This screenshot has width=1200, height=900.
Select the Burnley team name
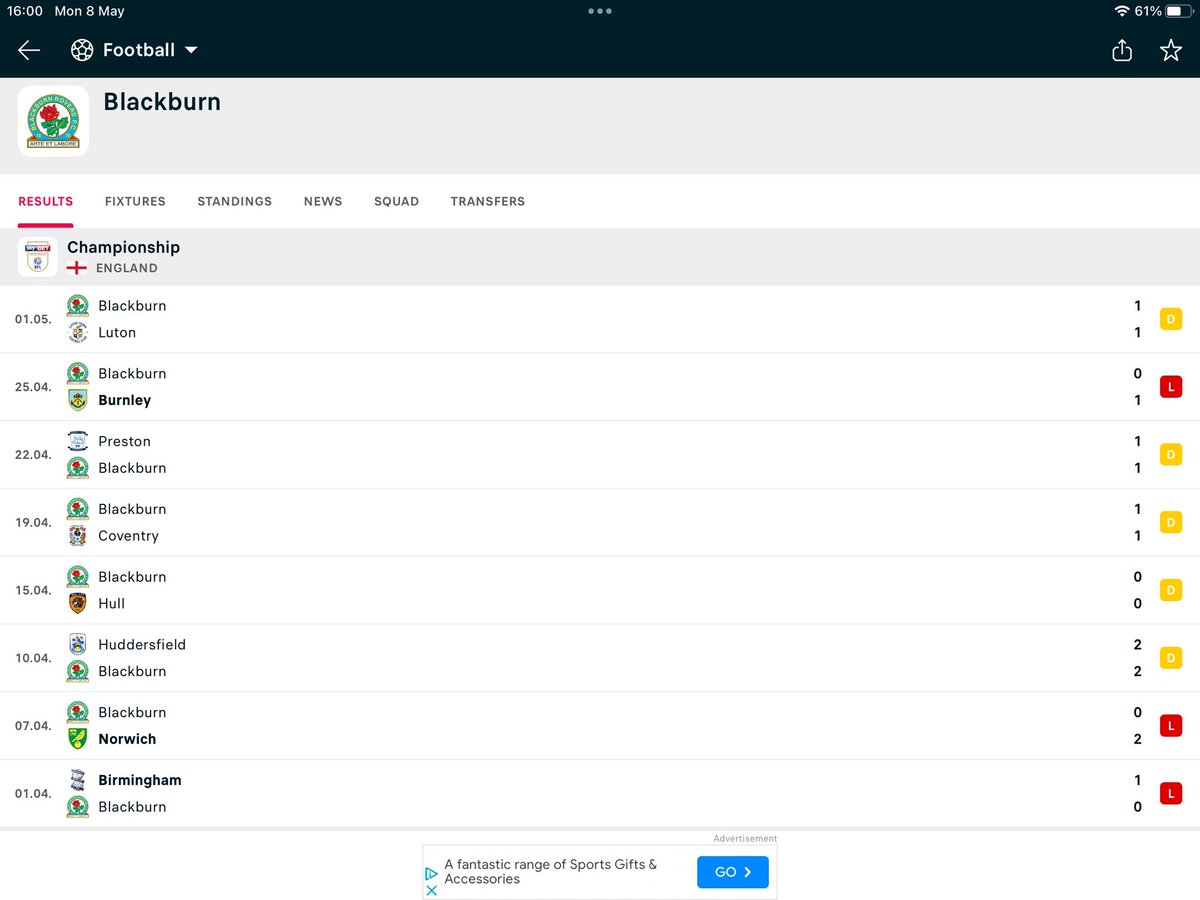click(x=125, y=400)
